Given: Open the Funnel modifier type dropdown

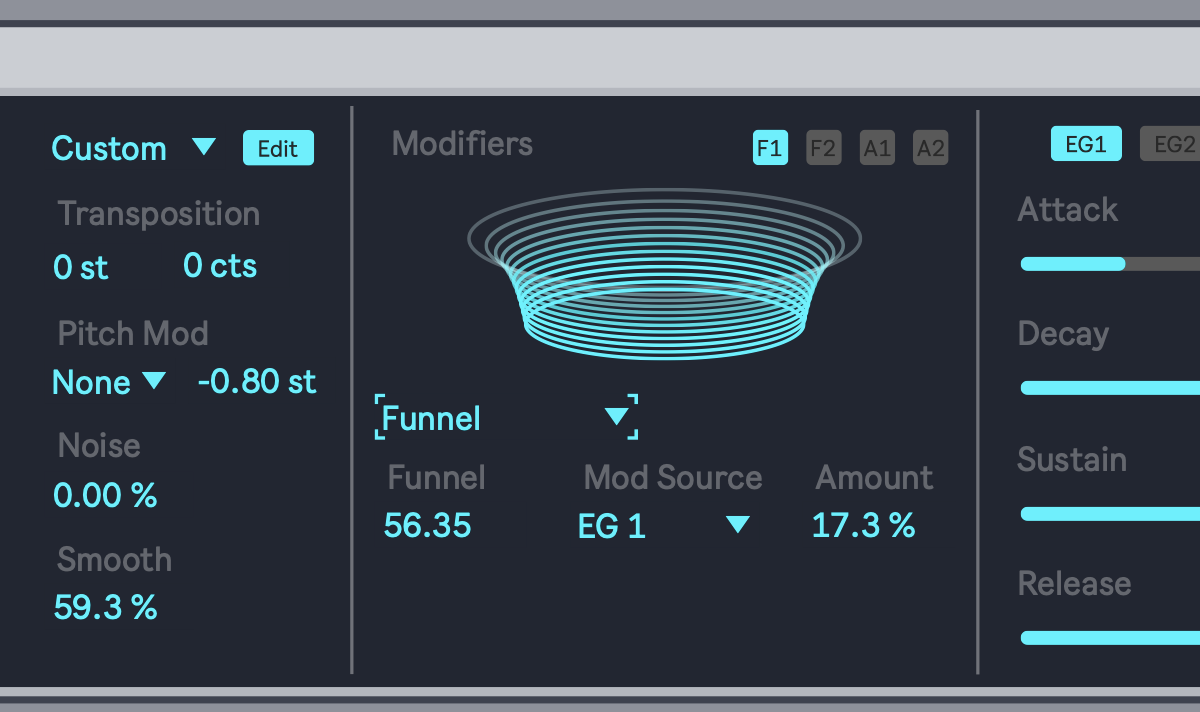Looking at the screenshot, I should tap(617, 417).
